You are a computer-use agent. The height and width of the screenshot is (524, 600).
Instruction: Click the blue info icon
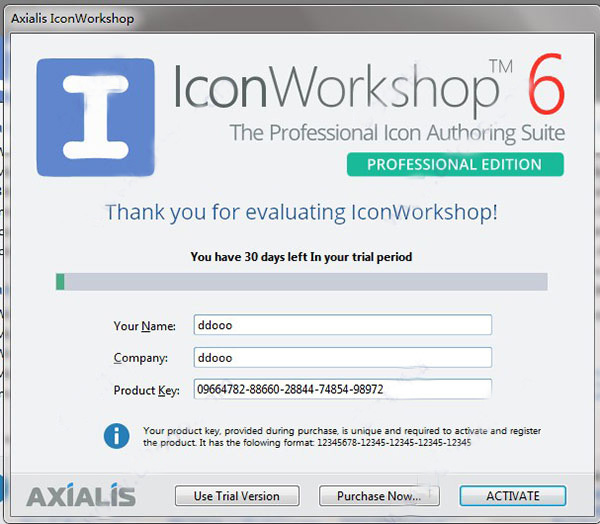click(x=117, y=436)
